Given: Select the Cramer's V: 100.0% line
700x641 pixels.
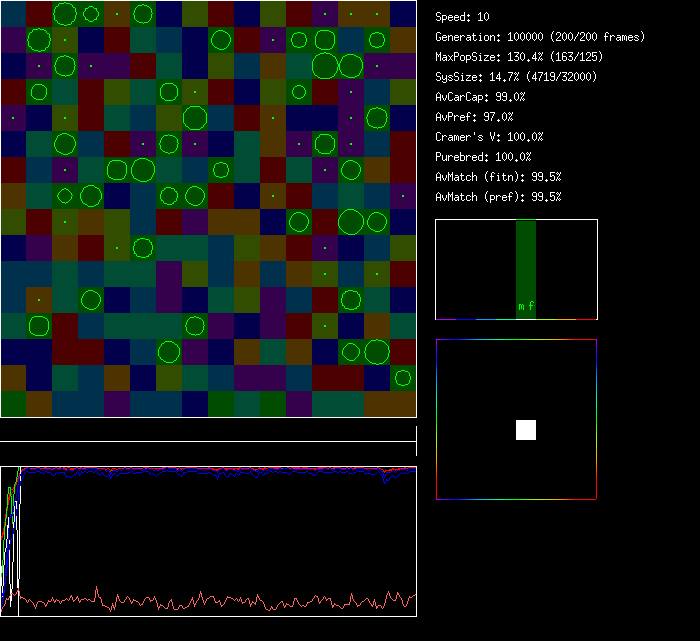Looking at the screenshot, I should (489, 137).
